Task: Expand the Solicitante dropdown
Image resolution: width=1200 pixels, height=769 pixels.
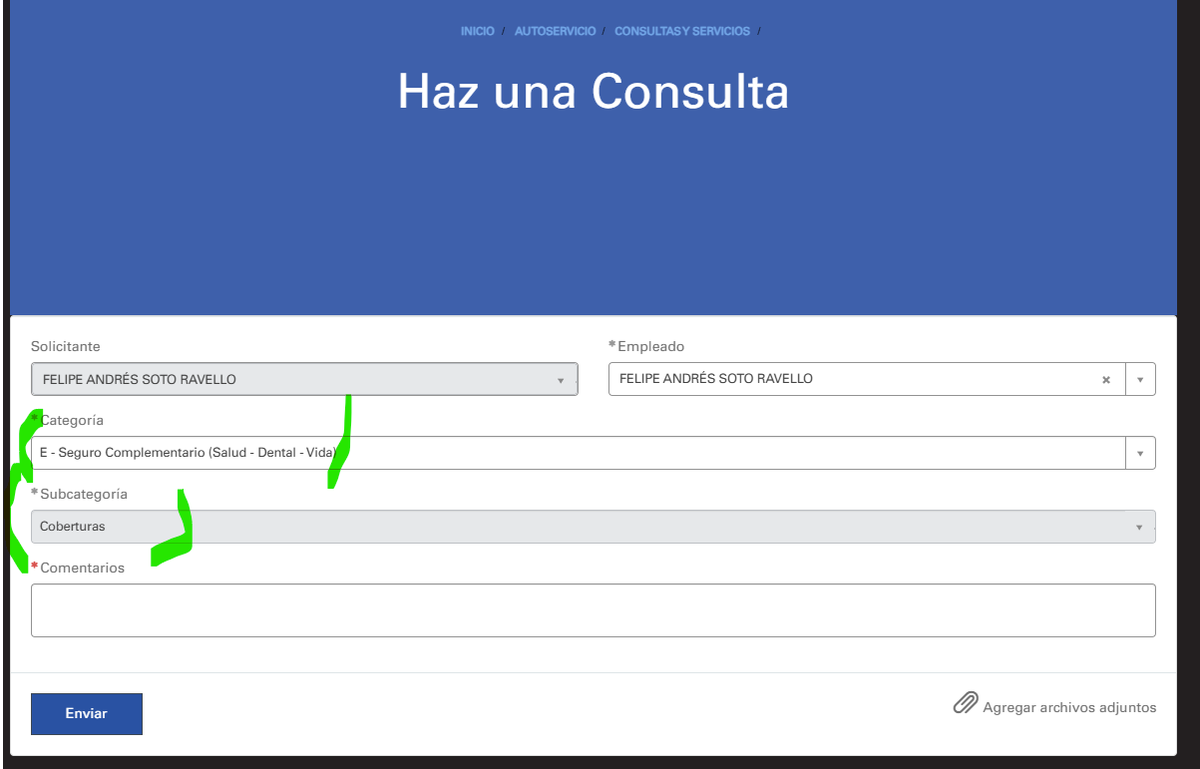Action: [x=563, y=379]
